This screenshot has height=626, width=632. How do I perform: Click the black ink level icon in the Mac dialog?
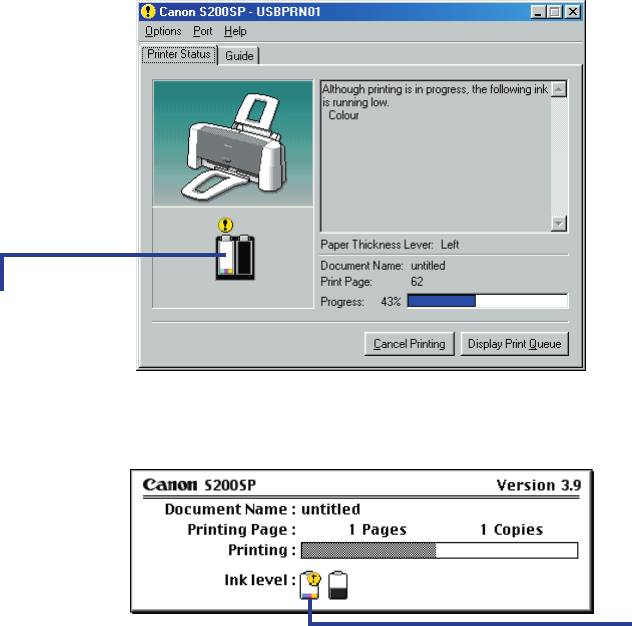tap(338, 585)
